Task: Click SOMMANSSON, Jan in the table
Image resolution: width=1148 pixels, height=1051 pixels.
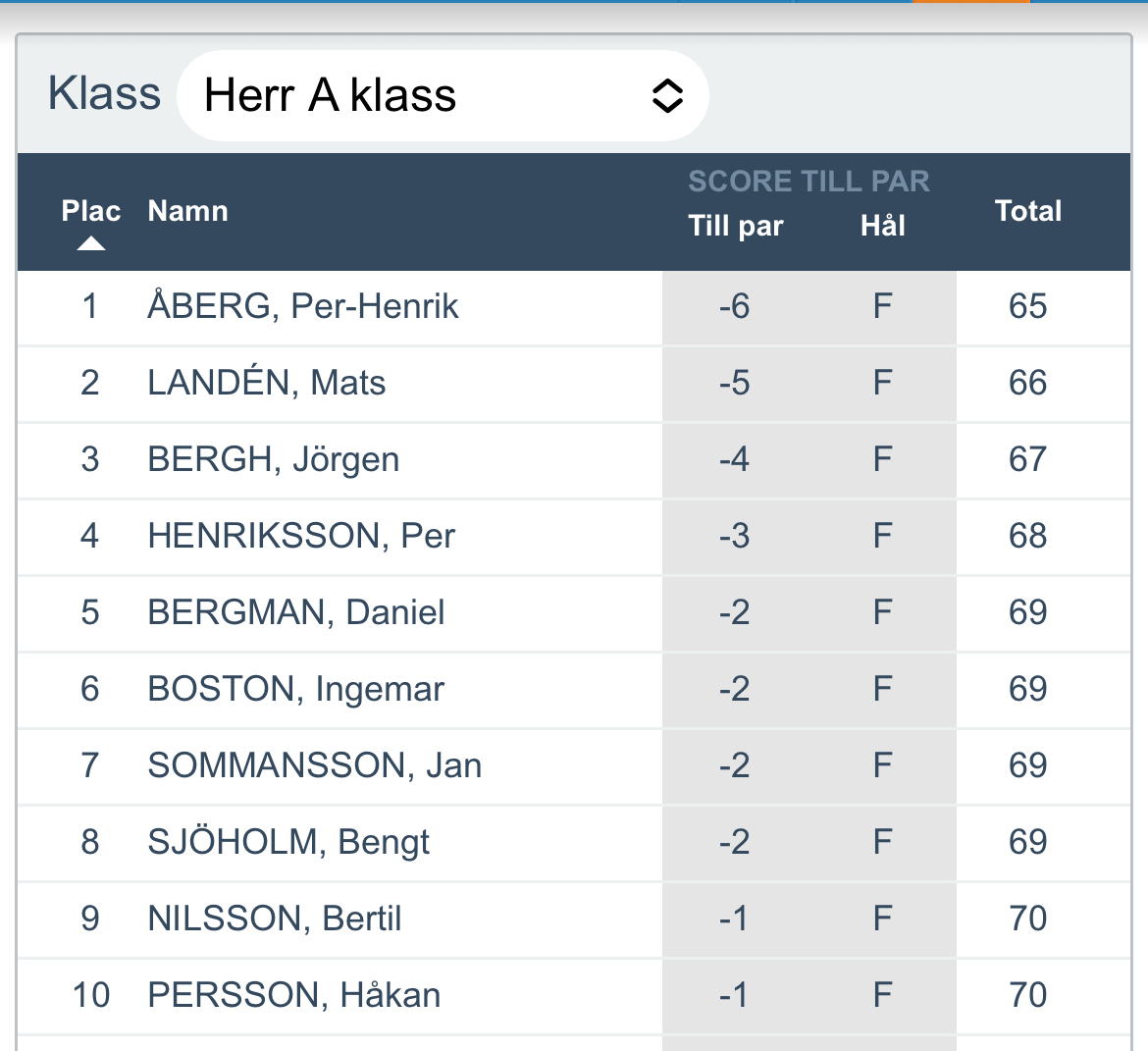Action: tap(314, 765)
